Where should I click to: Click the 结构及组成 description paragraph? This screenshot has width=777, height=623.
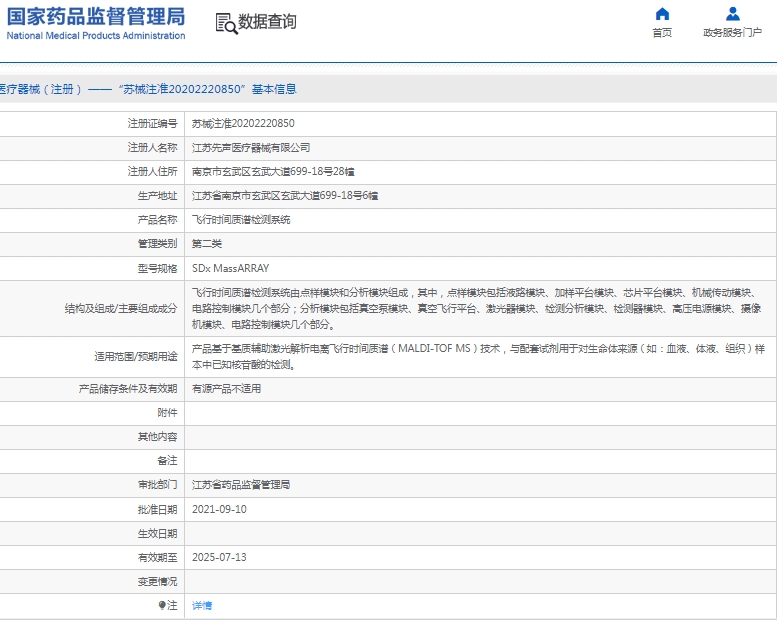click(x=476, y=308)
